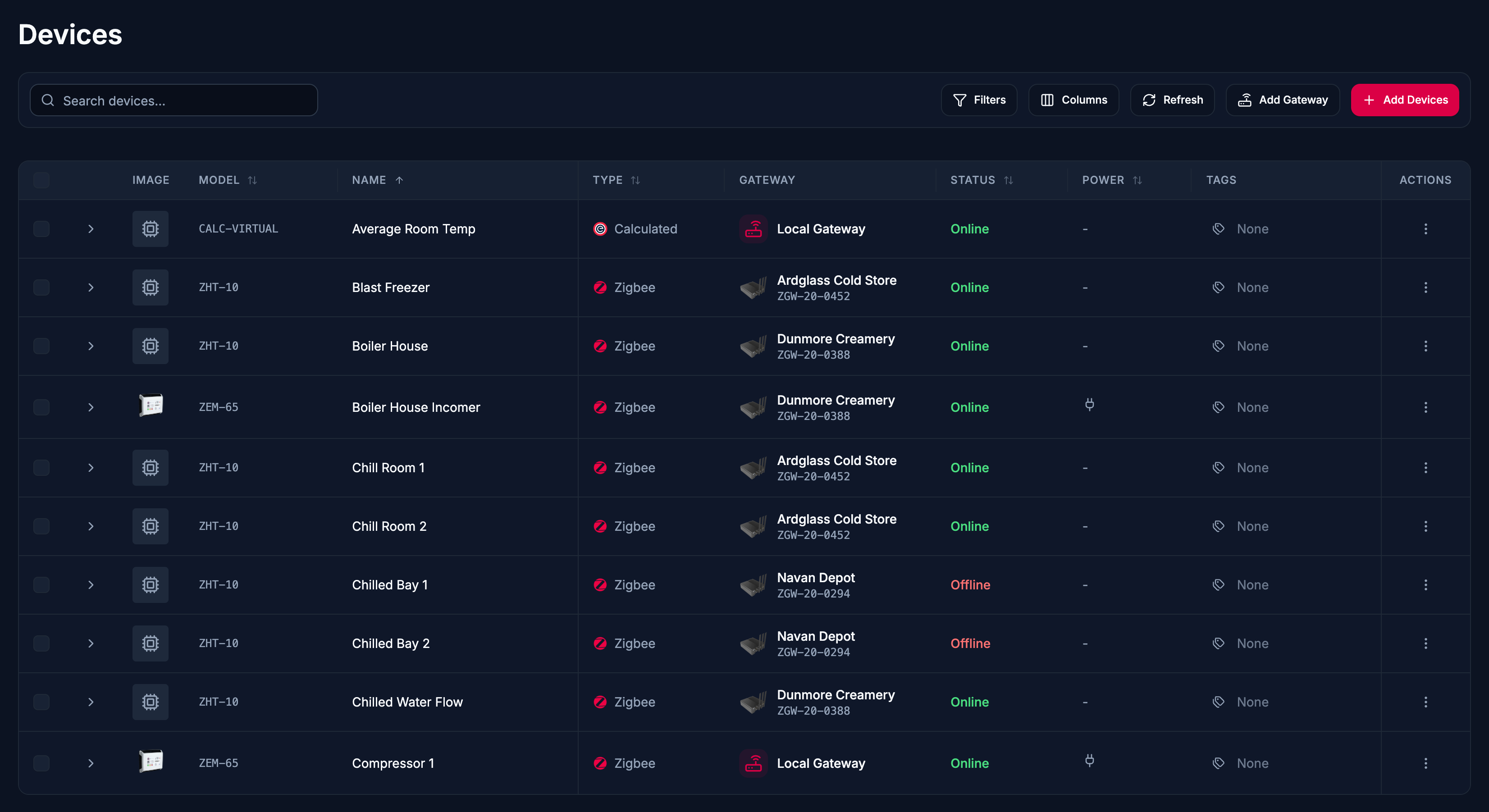Expand the Chill Room 1 row
Screen dimensions: 1489x812
tap(91, 468)
